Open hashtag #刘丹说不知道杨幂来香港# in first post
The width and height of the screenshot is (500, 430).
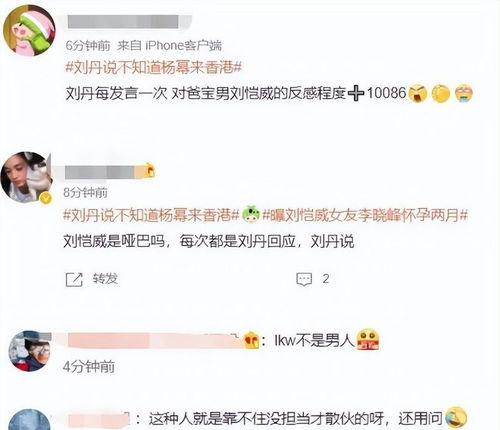153,68
